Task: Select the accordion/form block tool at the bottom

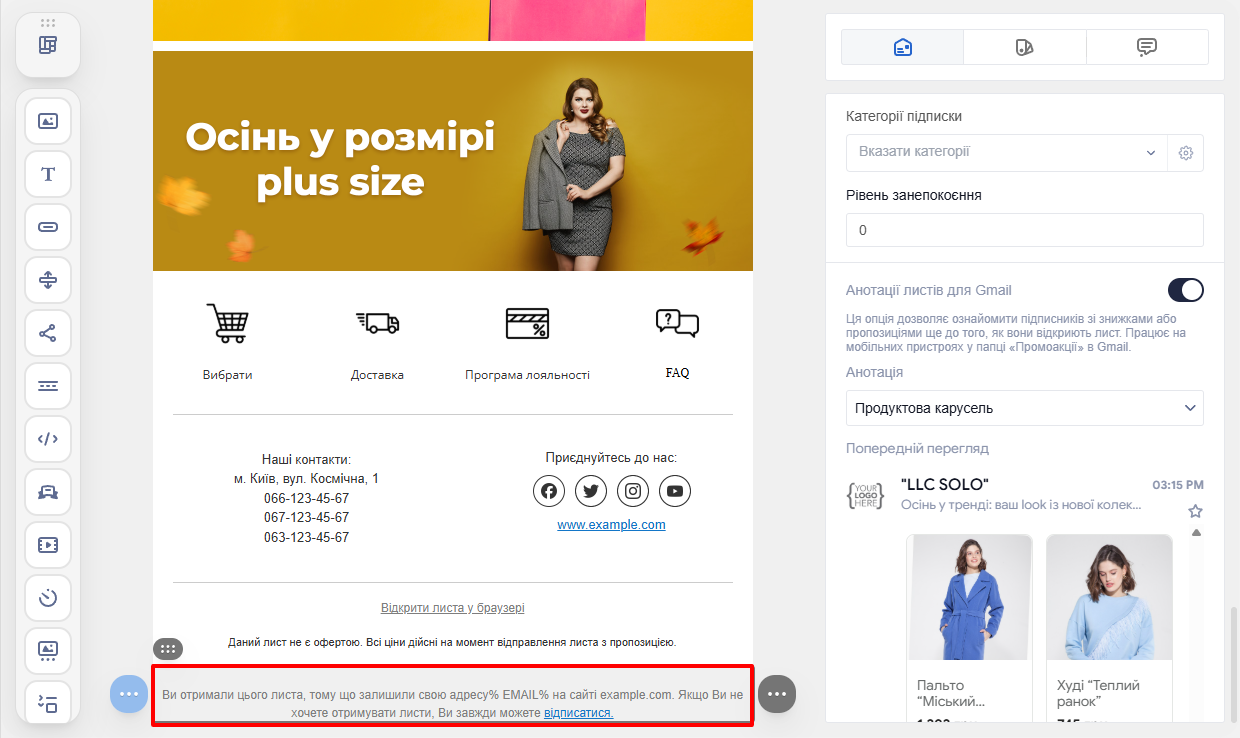Action: click(48, 703)
